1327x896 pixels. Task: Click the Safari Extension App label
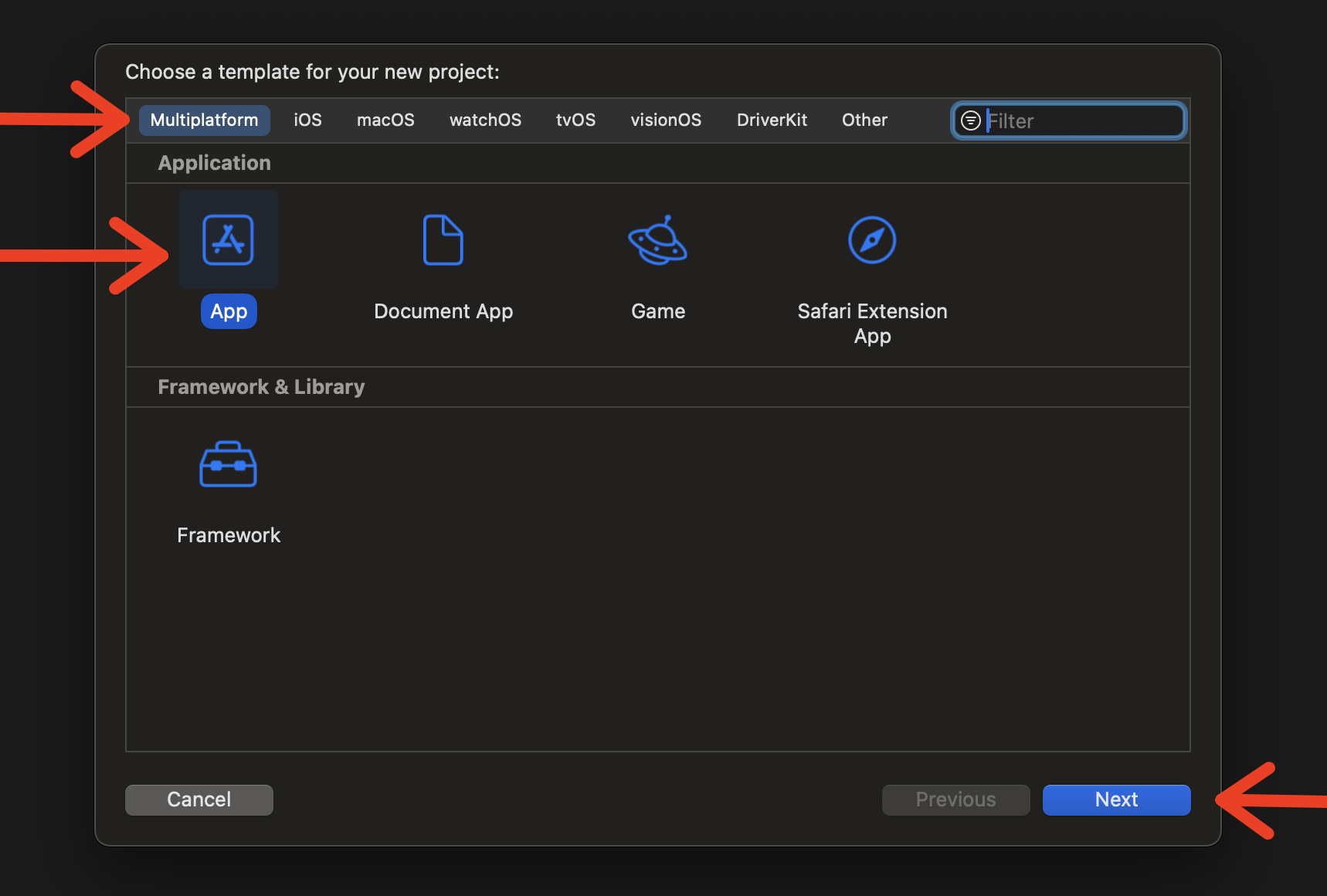coord(872,323)
